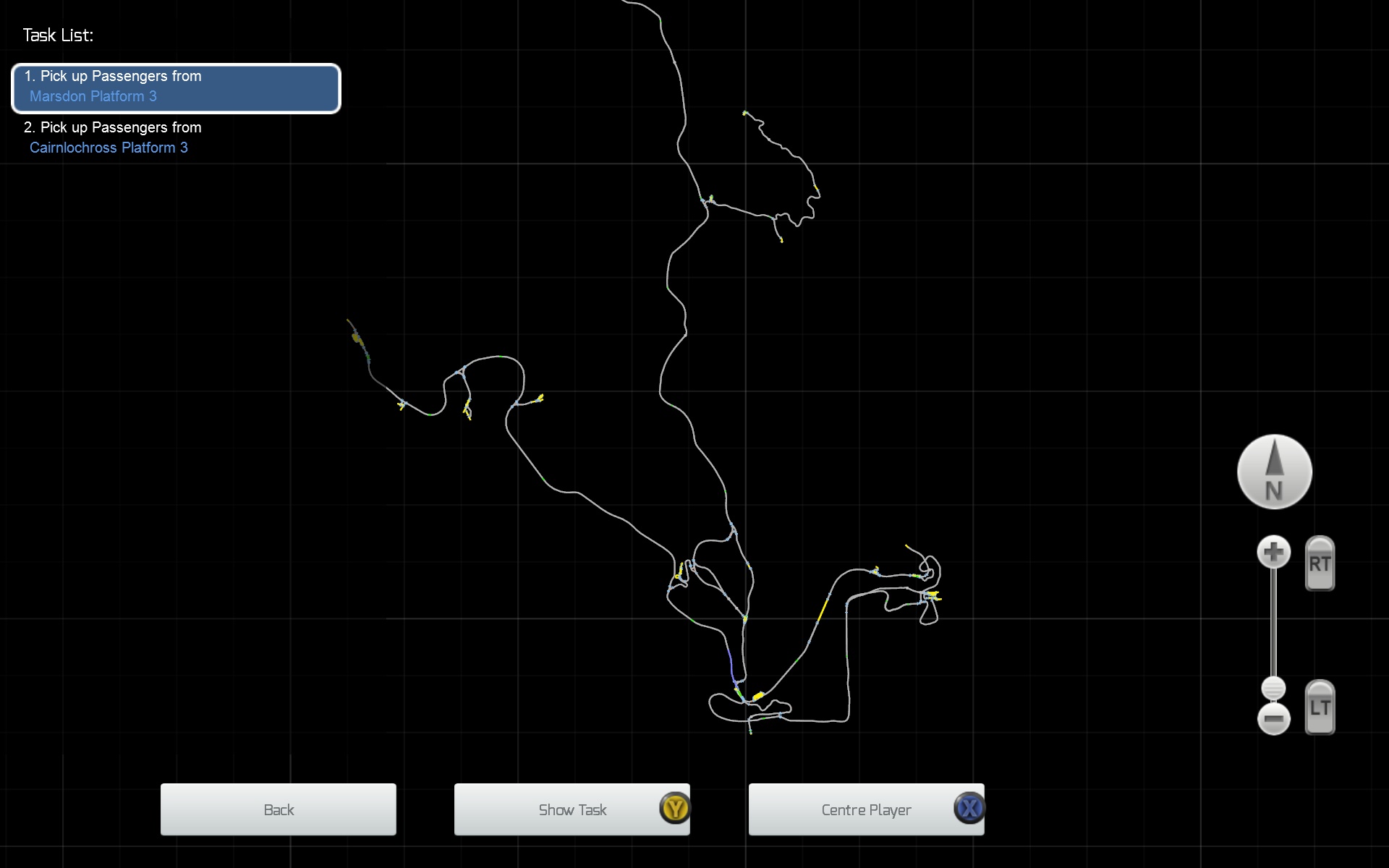1389x868 pixels.
Task: Click the Marsdon Platform 3 link
Action: click(93, 96)
